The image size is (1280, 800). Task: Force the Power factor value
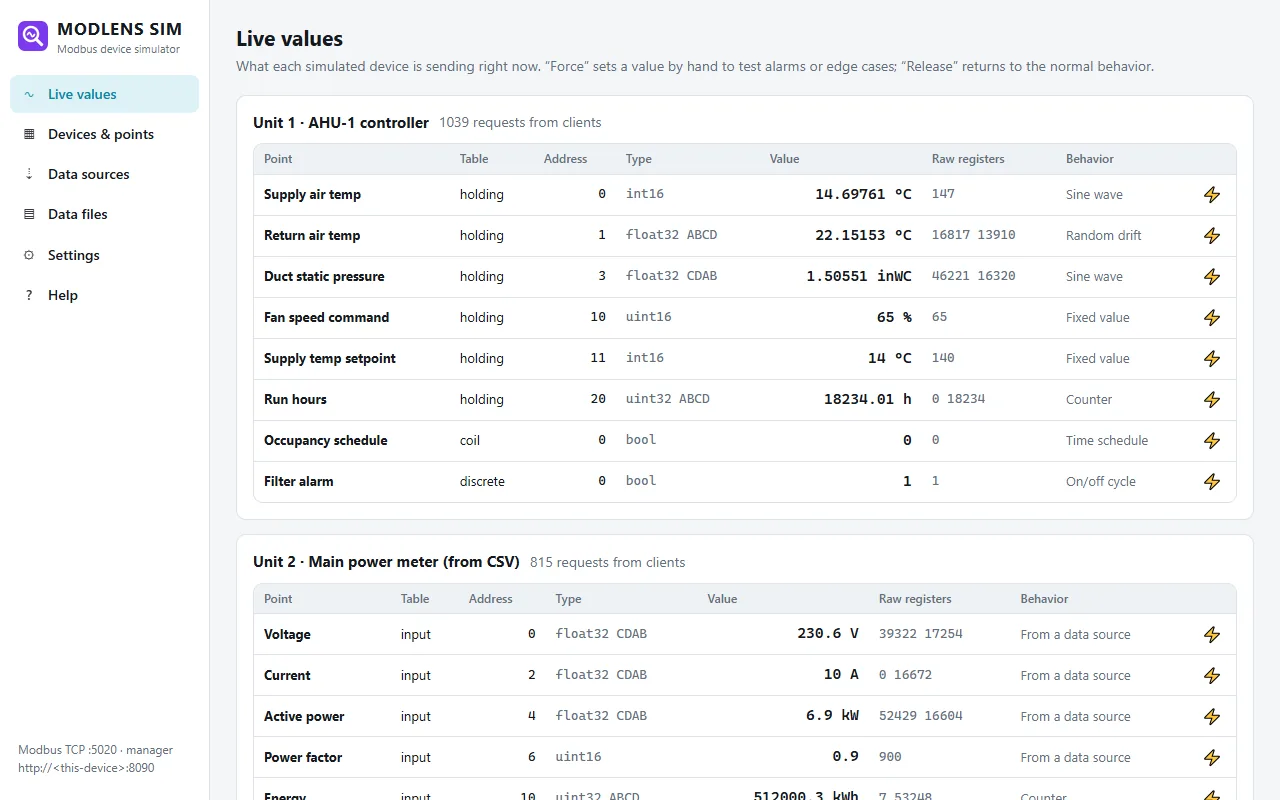pyautogui.click(x=1212, y=758)
